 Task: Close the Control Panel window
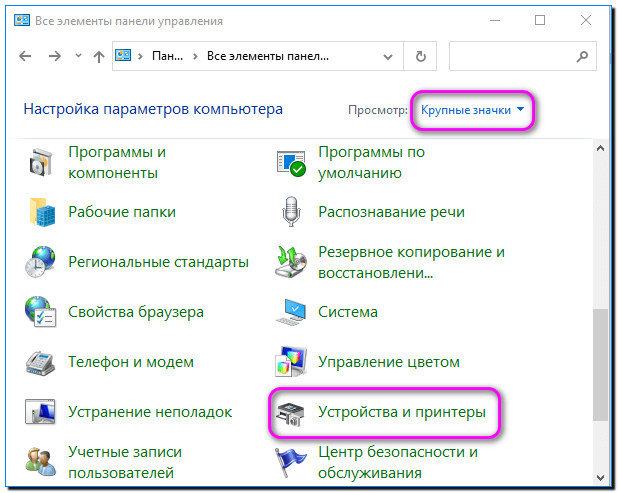(586, 20)
